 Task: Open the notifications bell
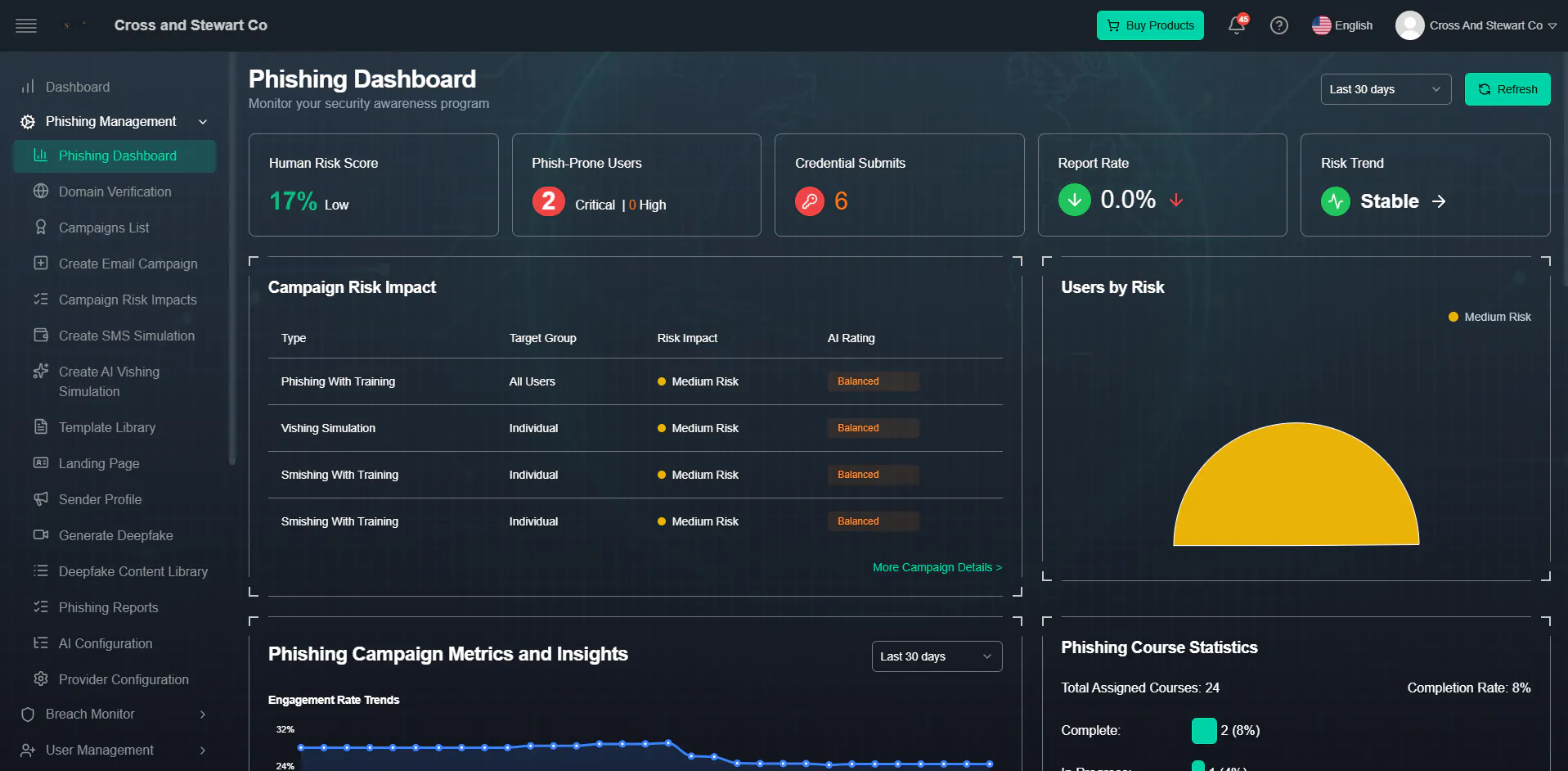click(1237, 25)
